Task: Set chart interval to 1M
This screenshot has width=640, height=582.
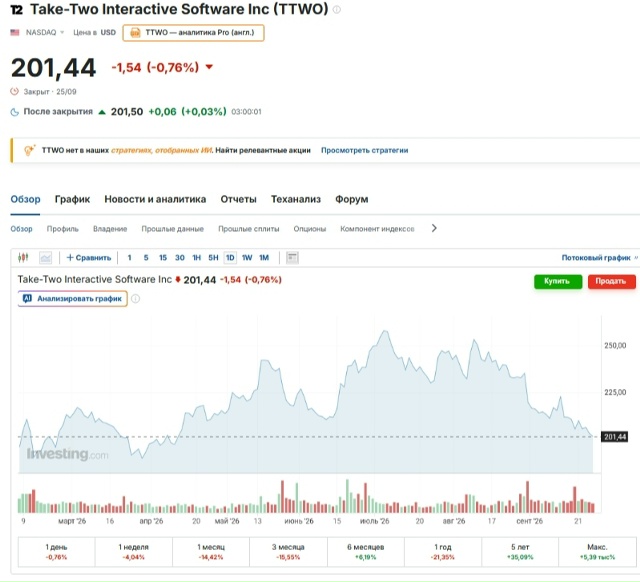Action: [264, 258]
